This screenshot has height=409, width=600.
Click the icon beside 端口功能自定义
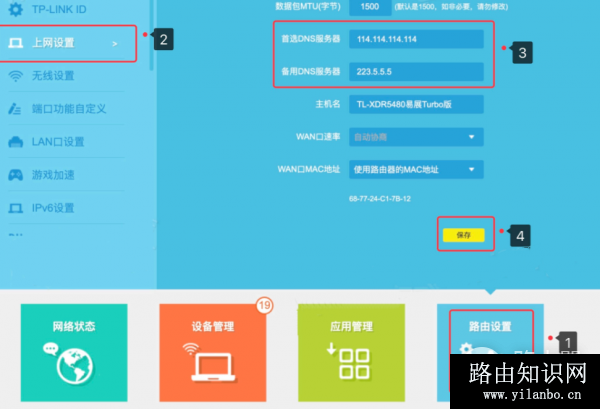click(x=15, y=109)
